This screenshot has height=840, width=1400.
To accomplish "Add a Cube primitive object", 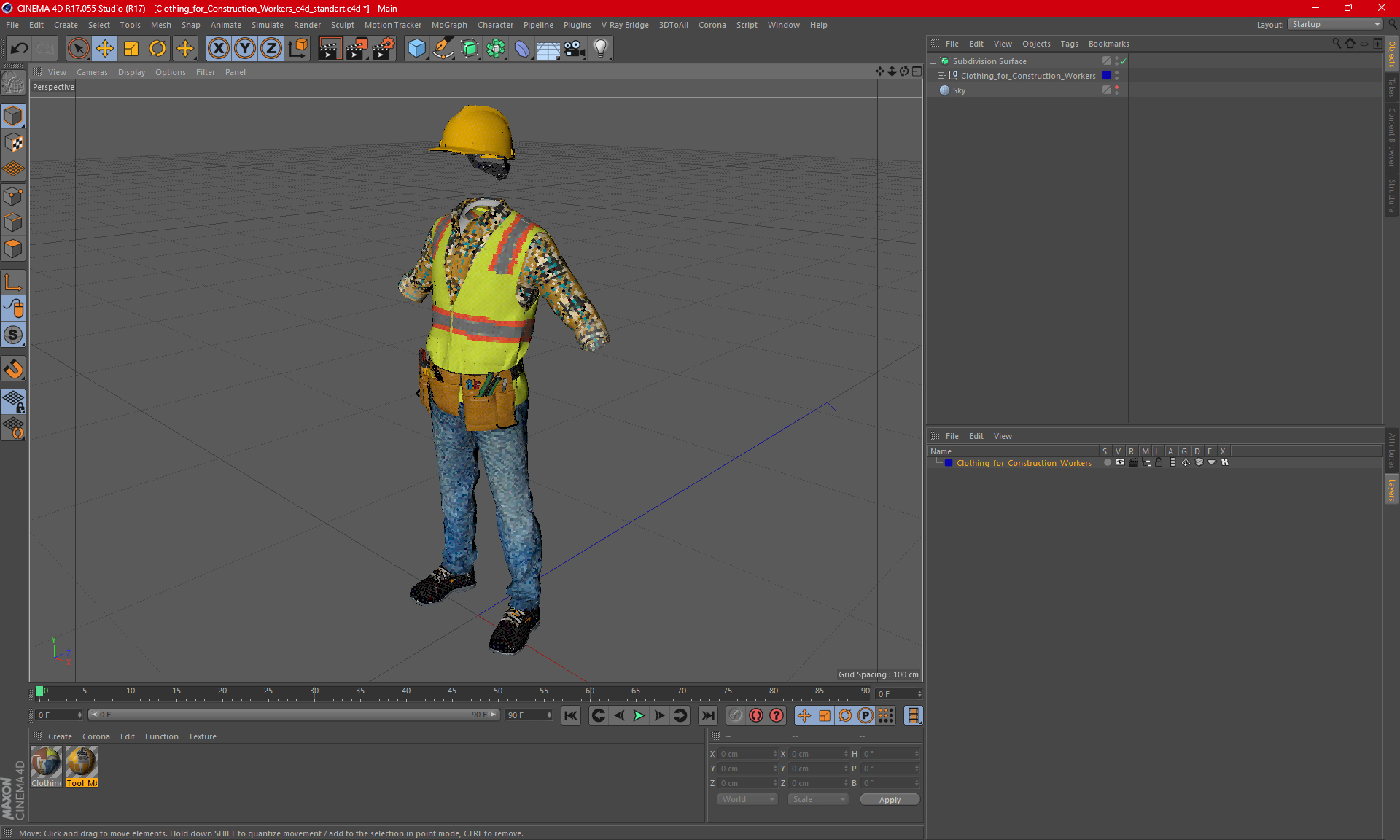I will click(x=416, y=49).
